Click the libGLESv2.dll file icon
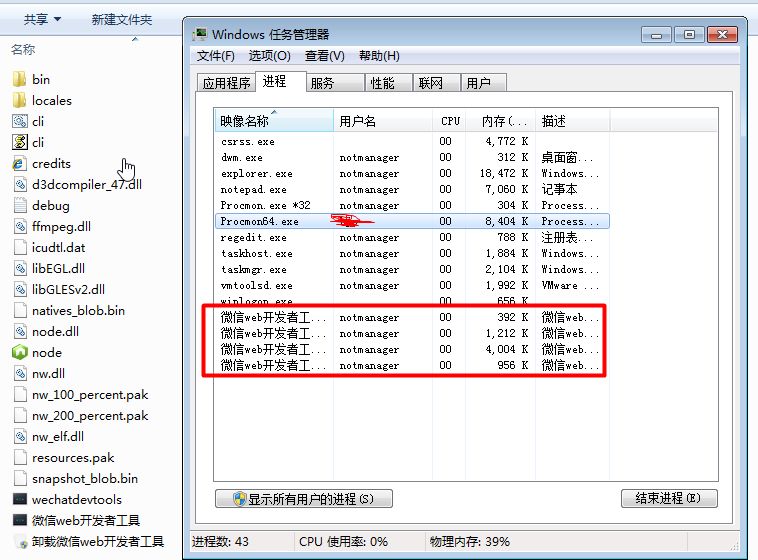 [x=19, y=290]
